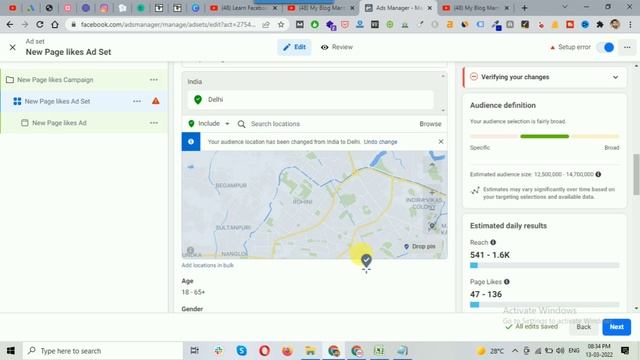This screenshot has width=640, height=360.
Task: Open the notifications center
Action: [x=625, y=351]
